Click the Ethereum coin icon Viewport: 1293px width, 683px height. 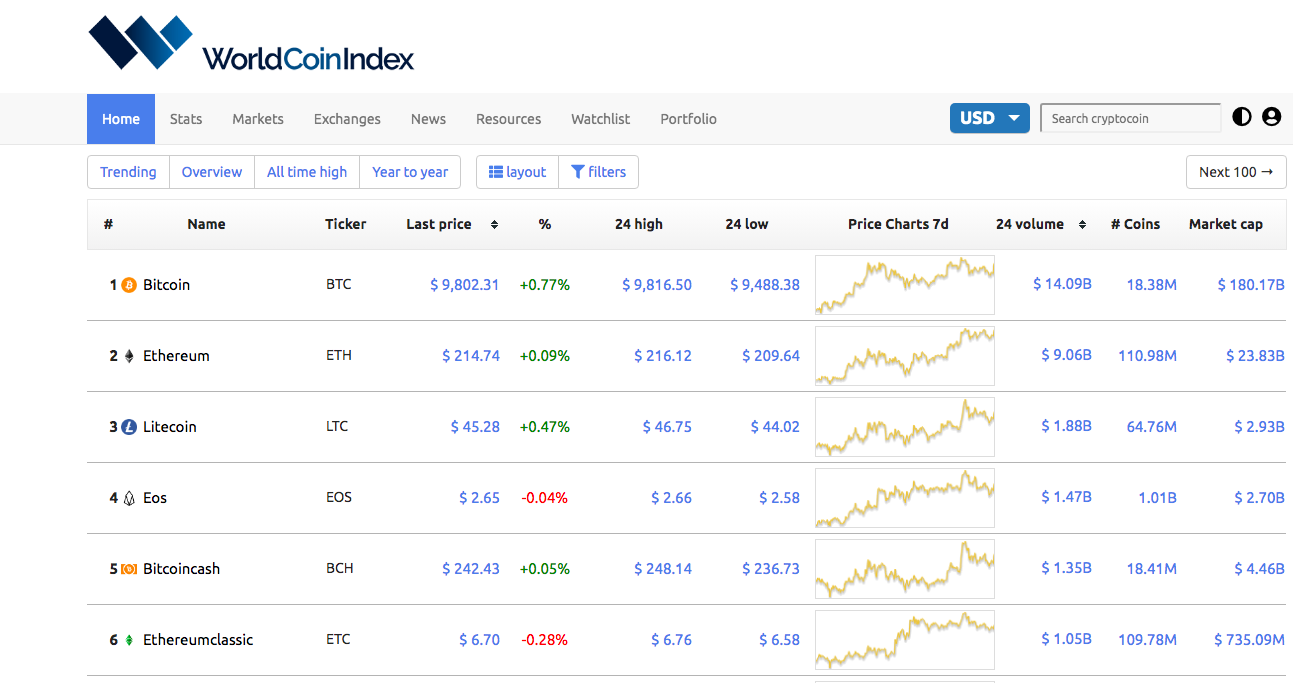point(130,355)
